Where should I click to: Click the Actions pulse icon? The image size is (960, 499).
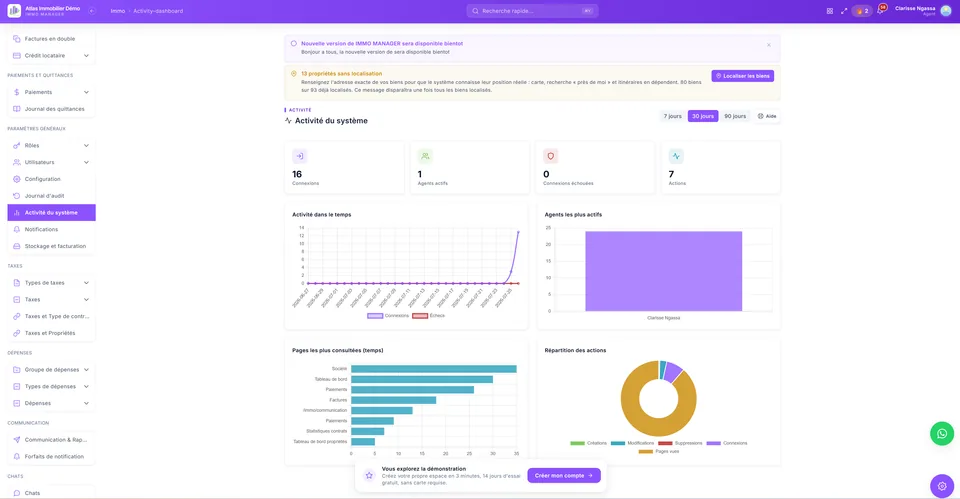click(676, 156)
